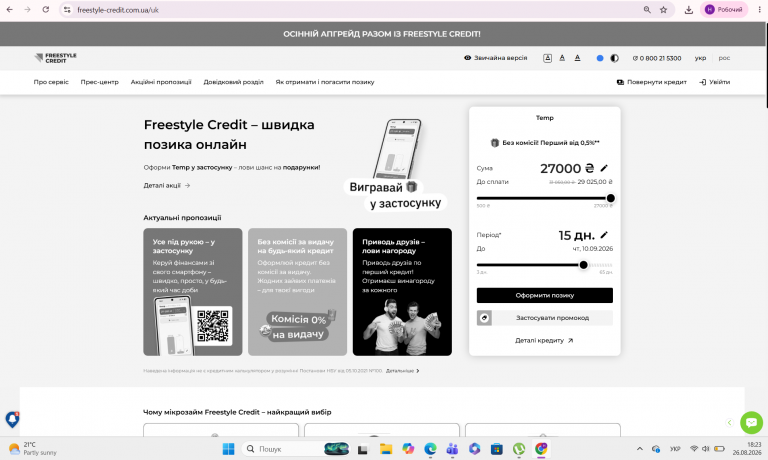Screen dimensions: 768x460
Task: Click the Chrome icon in the taskbar
Action: coord(541,449)
